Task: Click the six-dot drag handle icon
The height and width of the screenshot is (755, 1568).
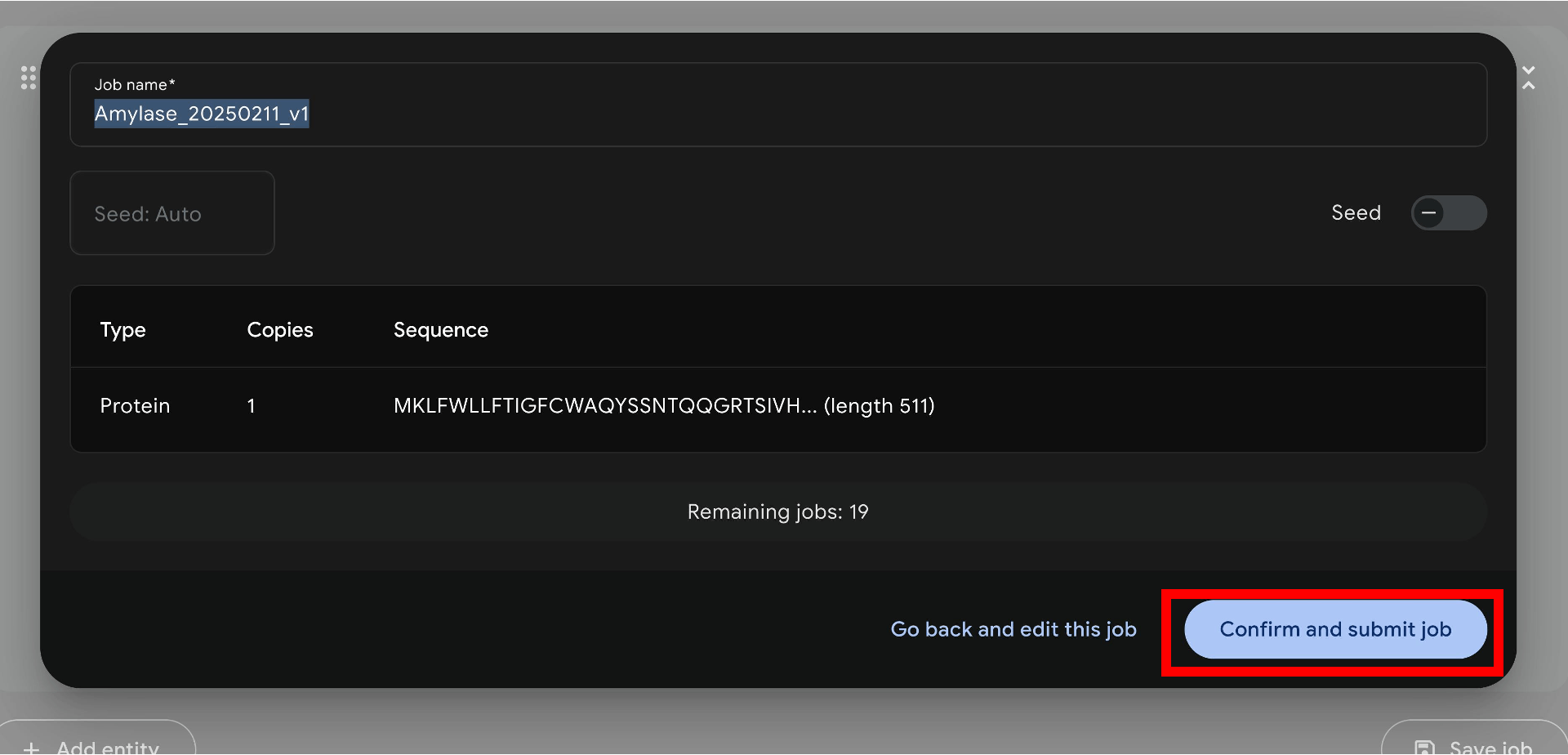Action: click(29, 78)
